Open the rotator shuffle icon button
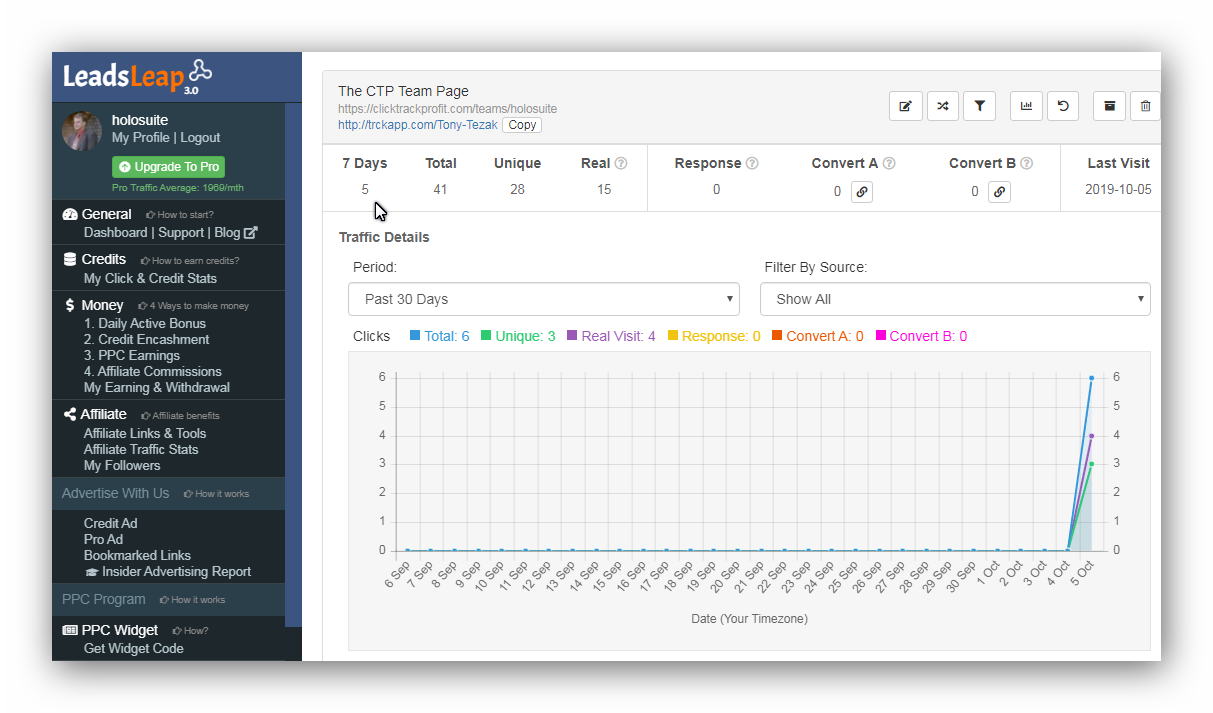Screen dimensions: 1213x713 [x=943, y=105]
